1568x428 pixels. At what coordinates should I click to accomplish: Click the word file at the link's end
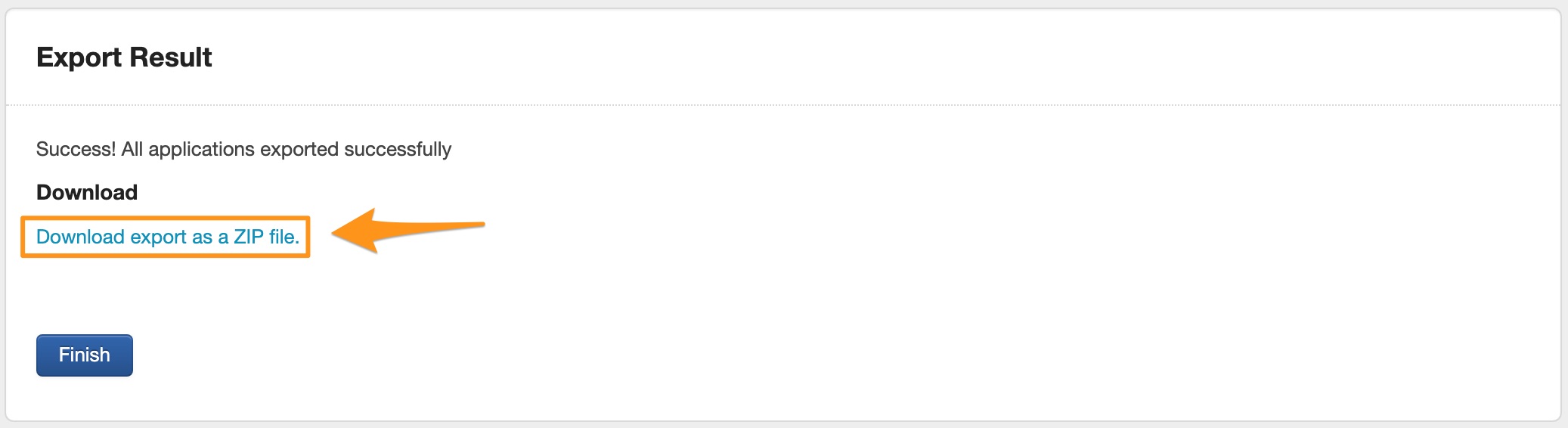[284, 237]
